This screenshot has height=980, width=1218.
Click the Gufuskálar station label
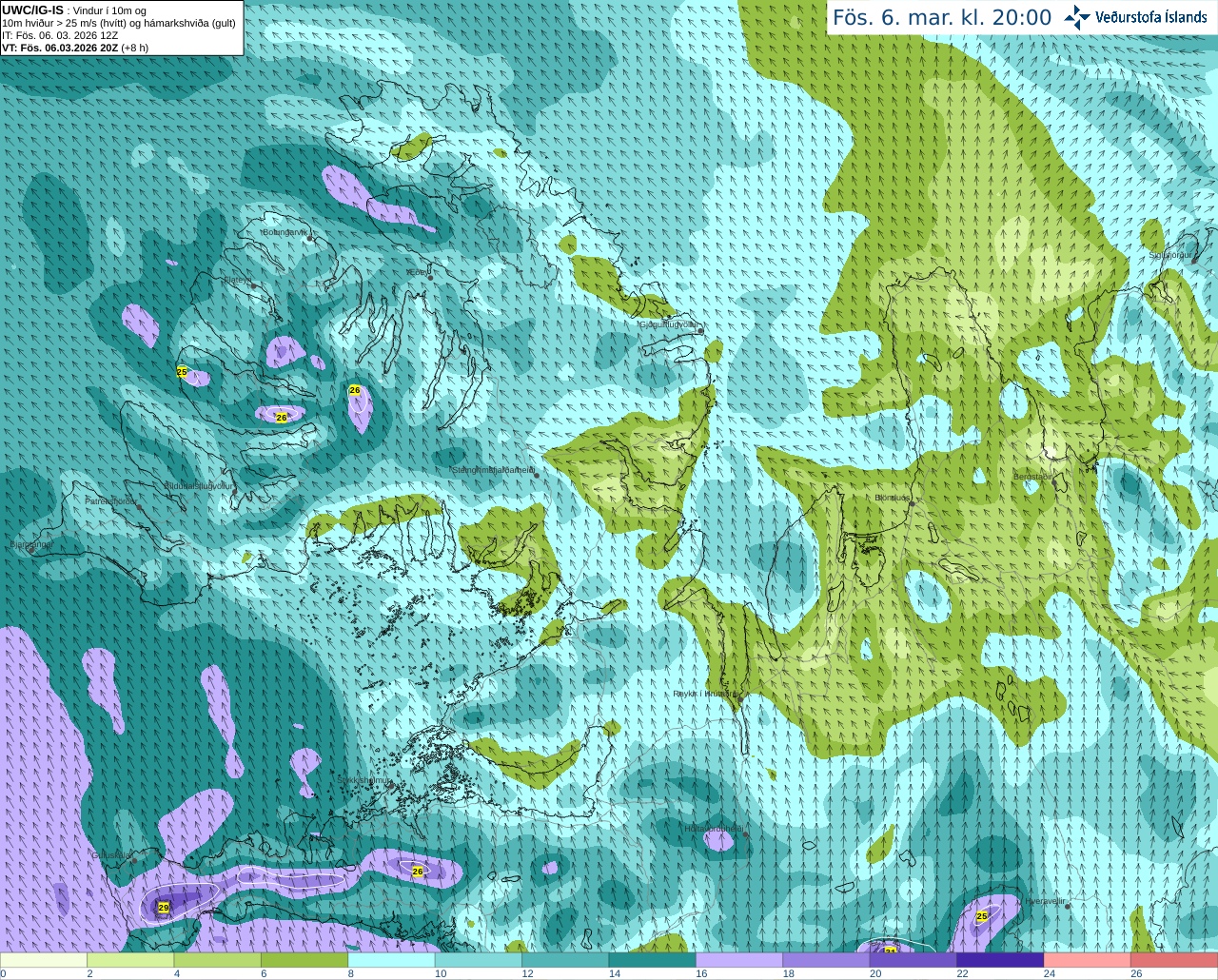(x=111, y=855)
